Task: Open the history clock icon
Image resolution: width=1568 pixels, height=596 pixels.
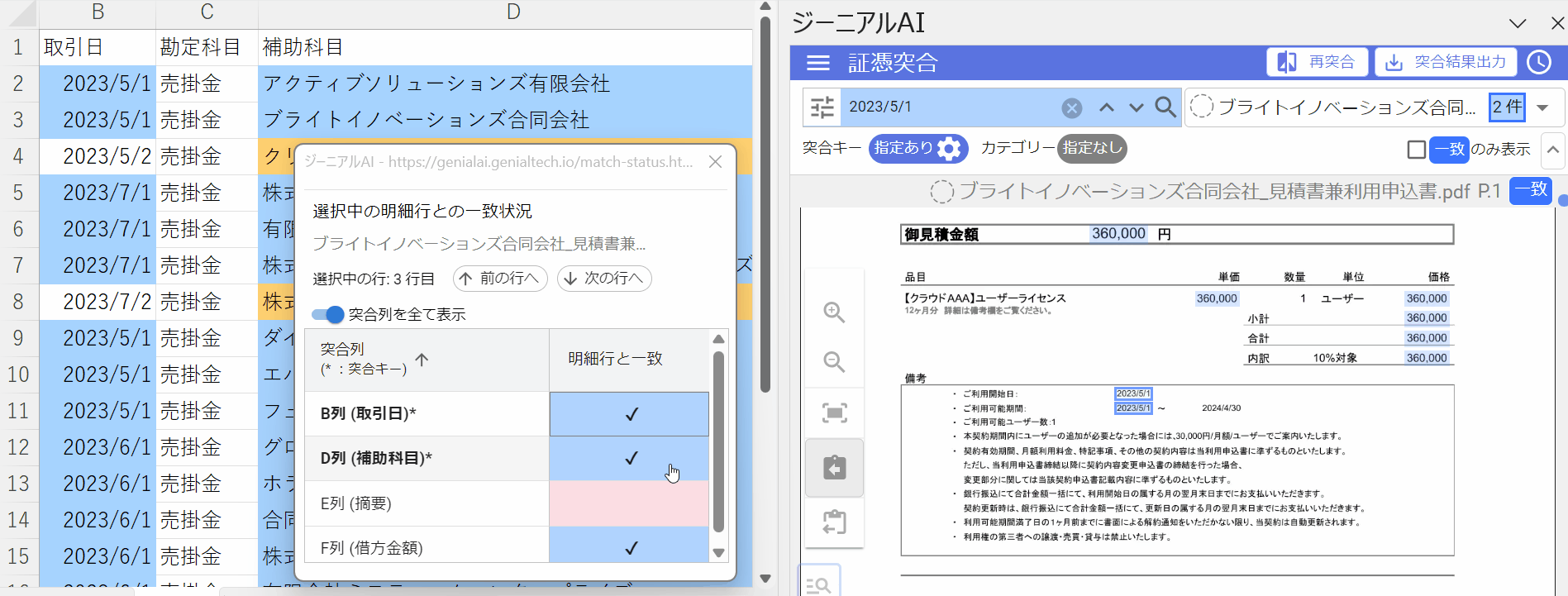Action: pyautogui.click(x=1539, y=62)
